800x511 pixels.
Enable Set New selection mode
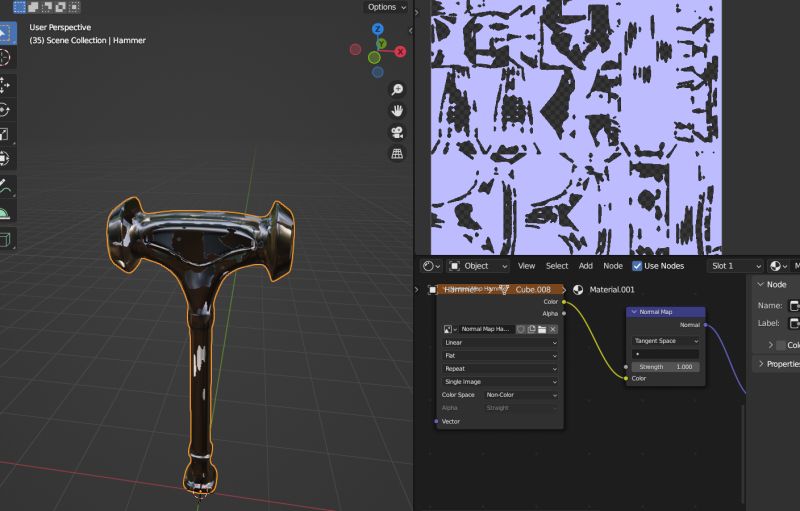(x=19, y=7)
